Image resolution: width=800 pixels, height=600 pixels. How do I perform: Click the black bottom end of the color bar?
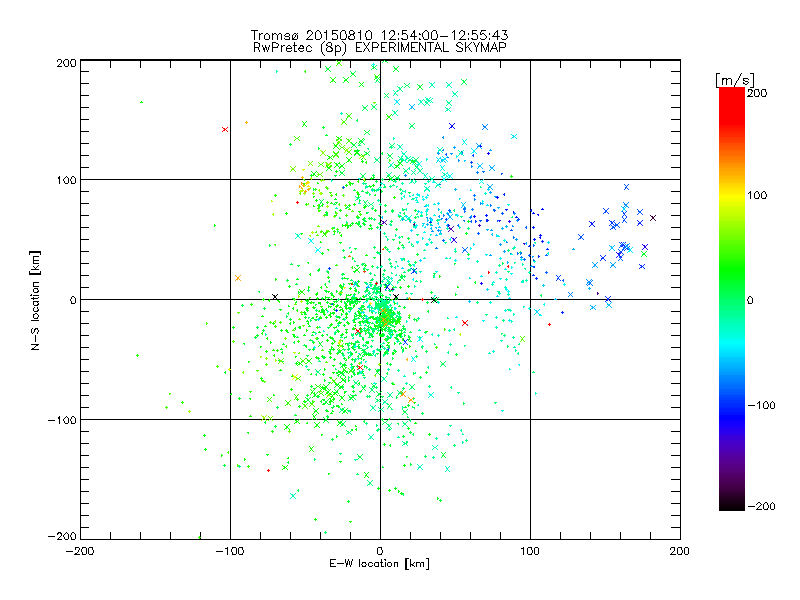[x=732, y=503]
